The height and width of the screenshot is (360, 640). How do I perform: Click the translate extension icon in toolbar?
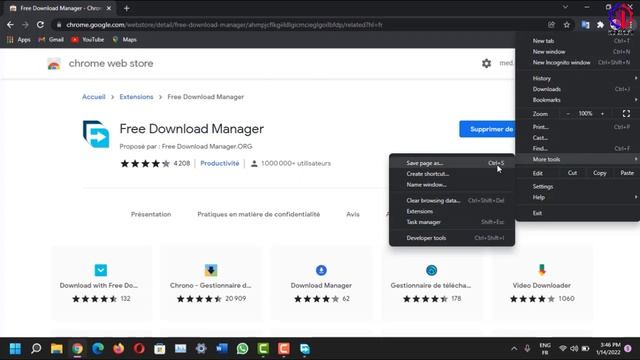pos(585,25)
